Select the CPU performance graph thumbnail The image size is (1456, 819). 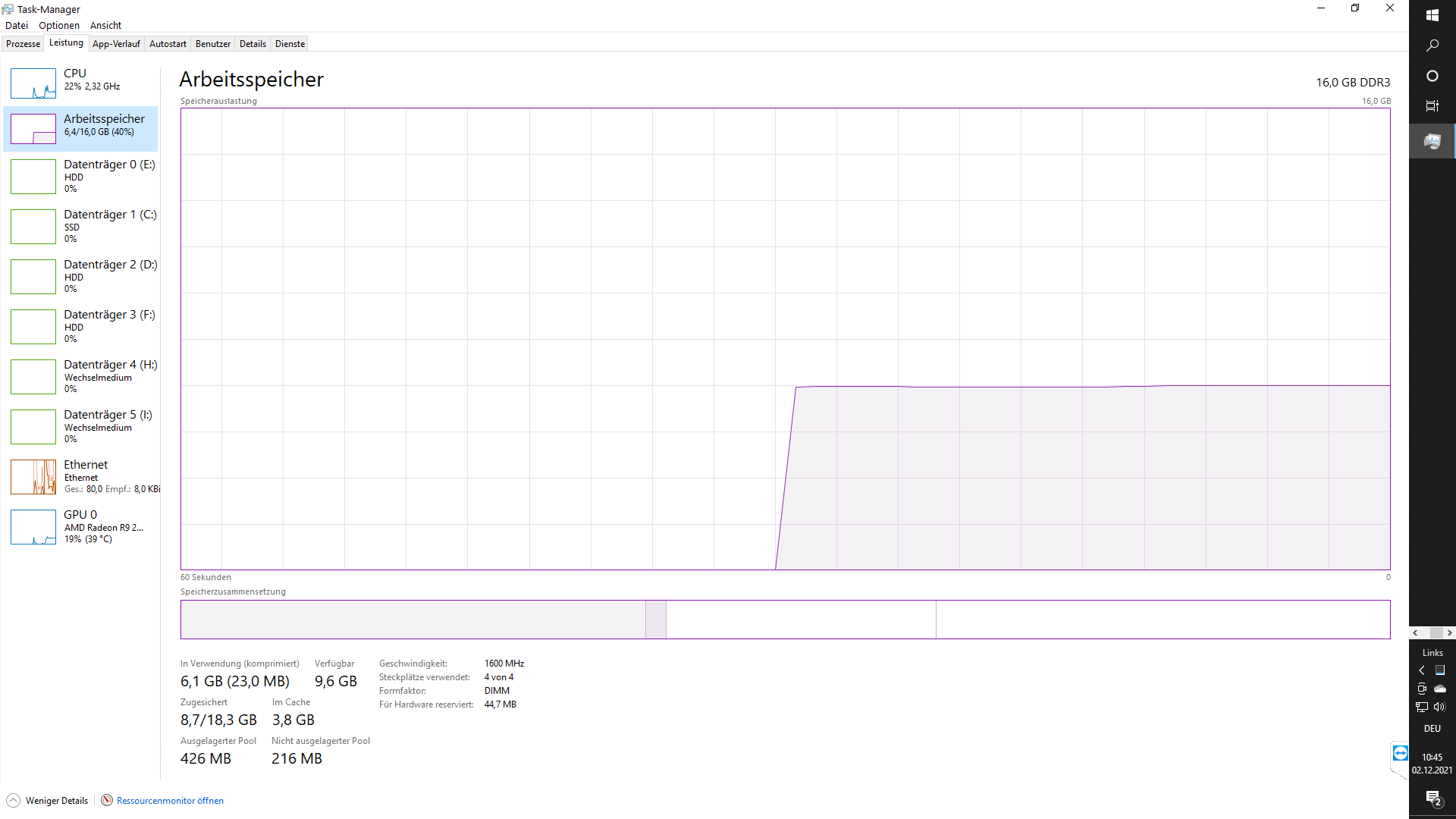(33, 83)
